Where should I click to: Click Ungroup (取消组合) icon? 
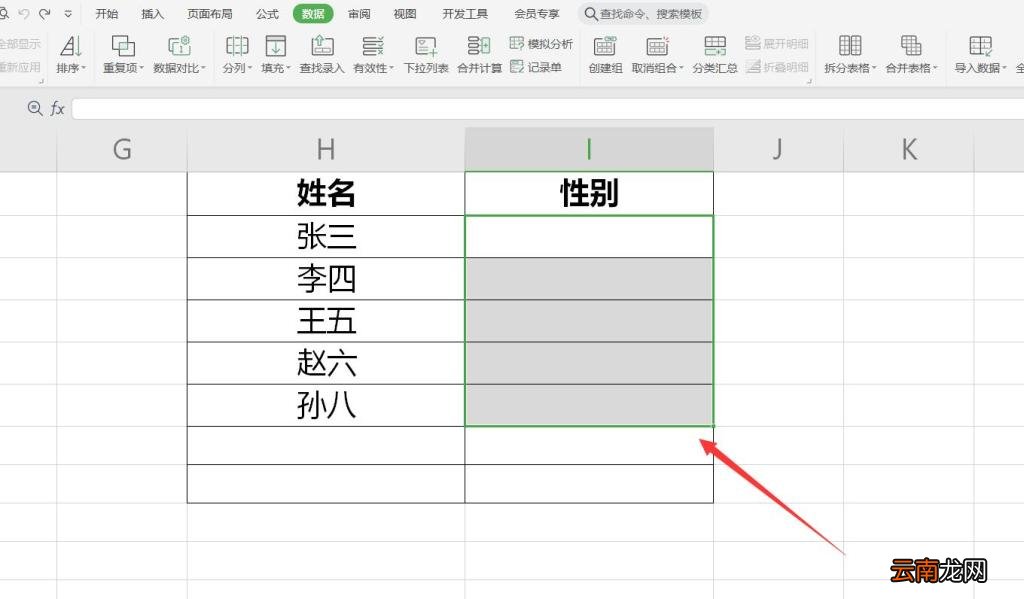[657, 46]
